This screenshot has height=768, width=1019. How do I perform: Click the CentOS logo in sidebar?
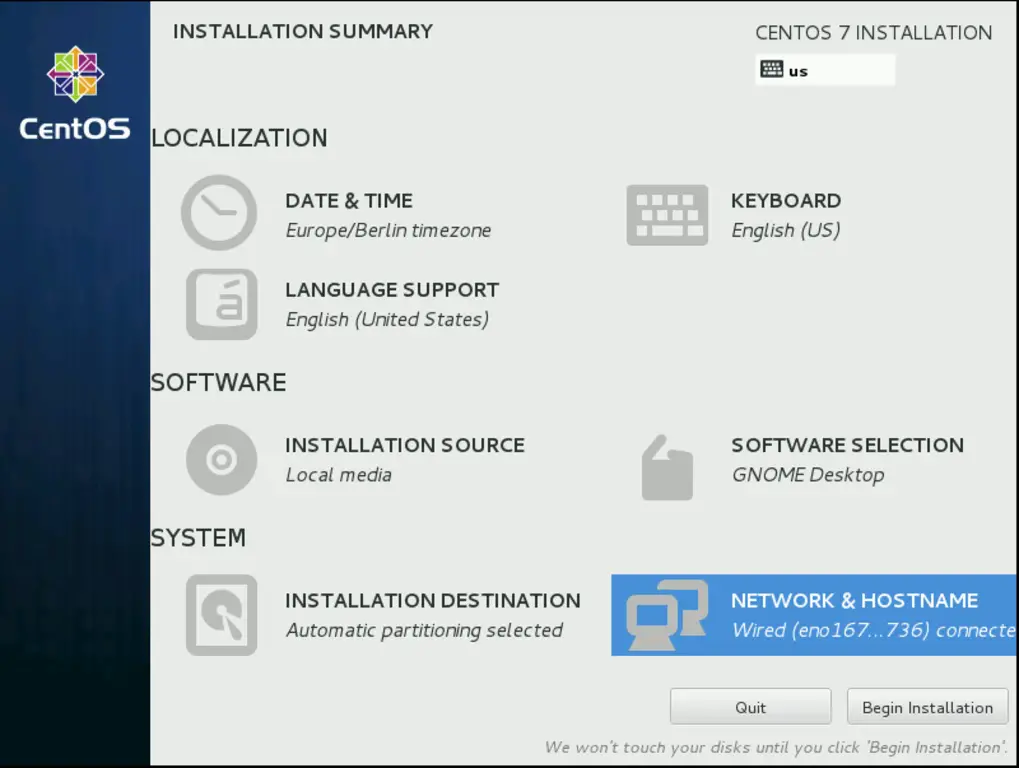(x=75, y=74)
